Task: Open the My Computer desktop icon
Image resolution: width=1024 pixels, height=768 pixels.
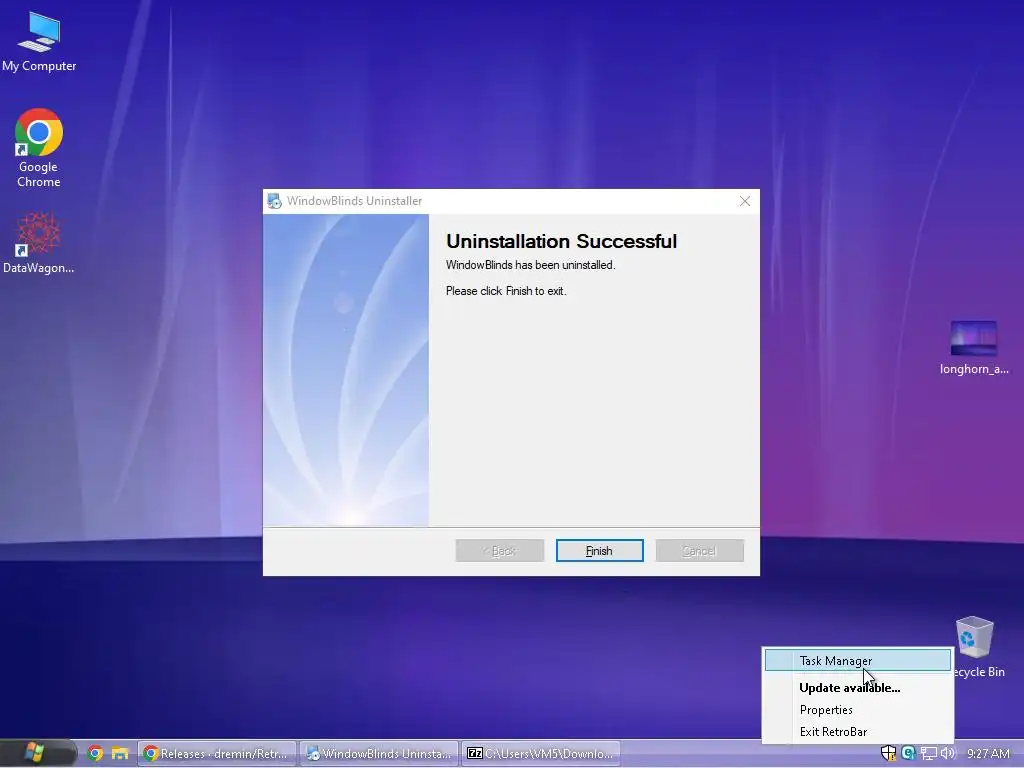Action: [39, 42]
